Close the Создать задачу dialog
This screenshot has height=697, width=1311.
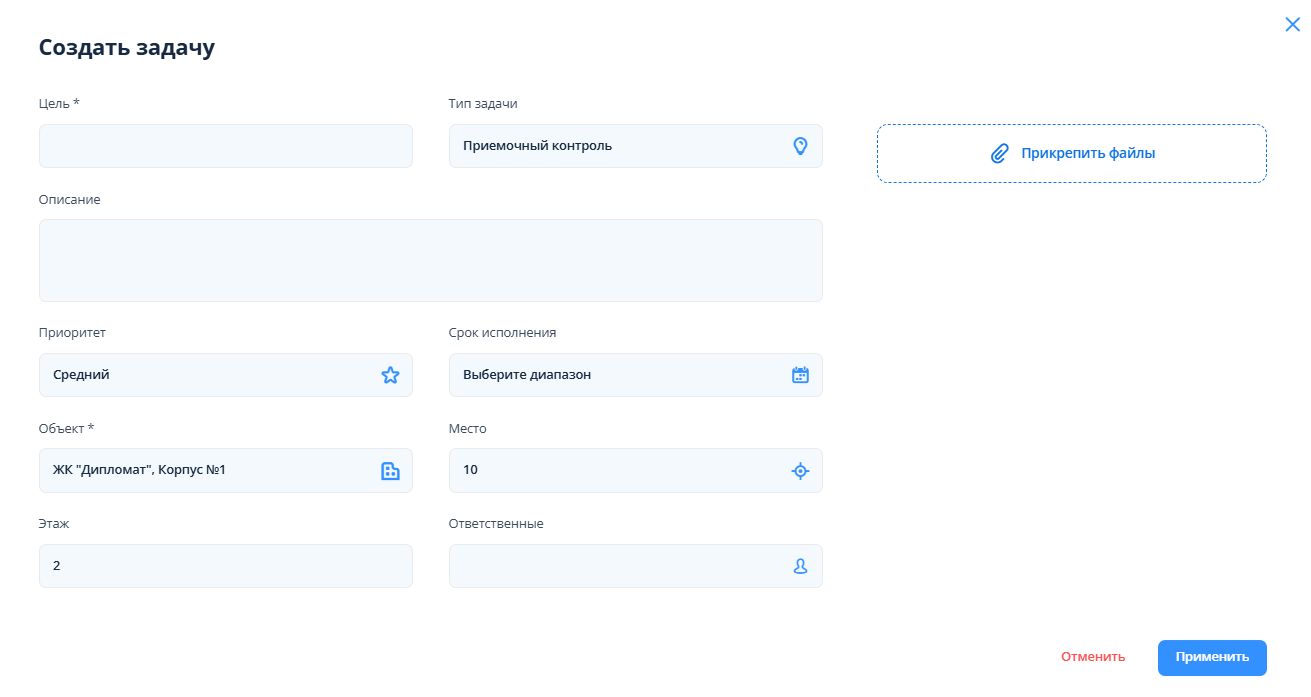(x=1292, y=25)
